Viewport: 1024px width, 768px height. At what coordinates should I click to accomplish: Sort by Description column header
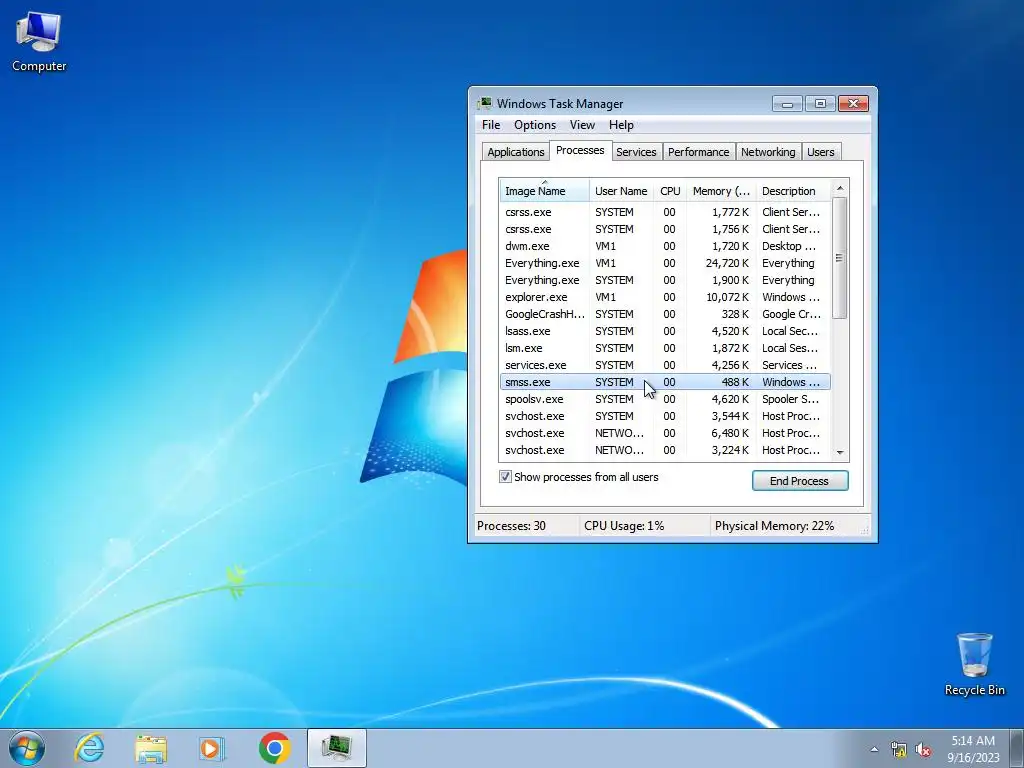click(x=793, y=191)
